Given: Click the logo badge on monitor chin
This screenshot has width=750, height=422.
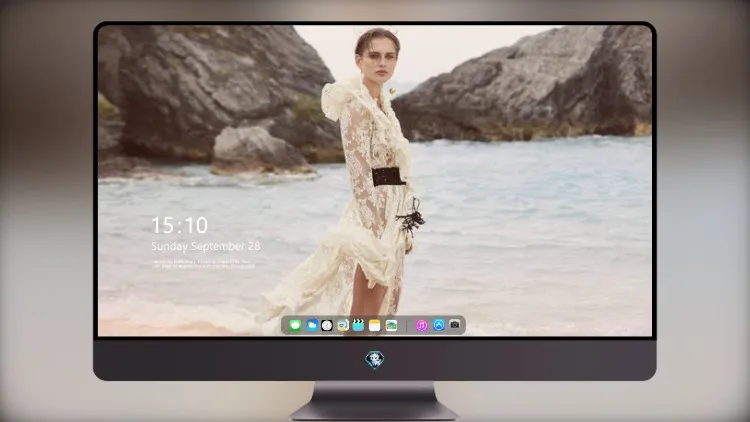Looking at the screenshot, I should point(375,360).
